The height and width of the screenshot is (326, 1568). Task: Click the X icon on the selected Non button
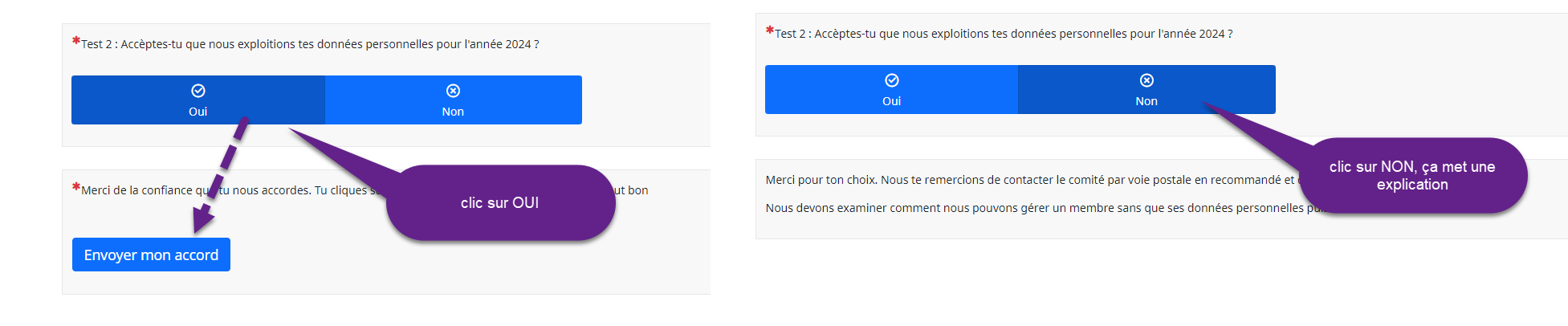1146,80
